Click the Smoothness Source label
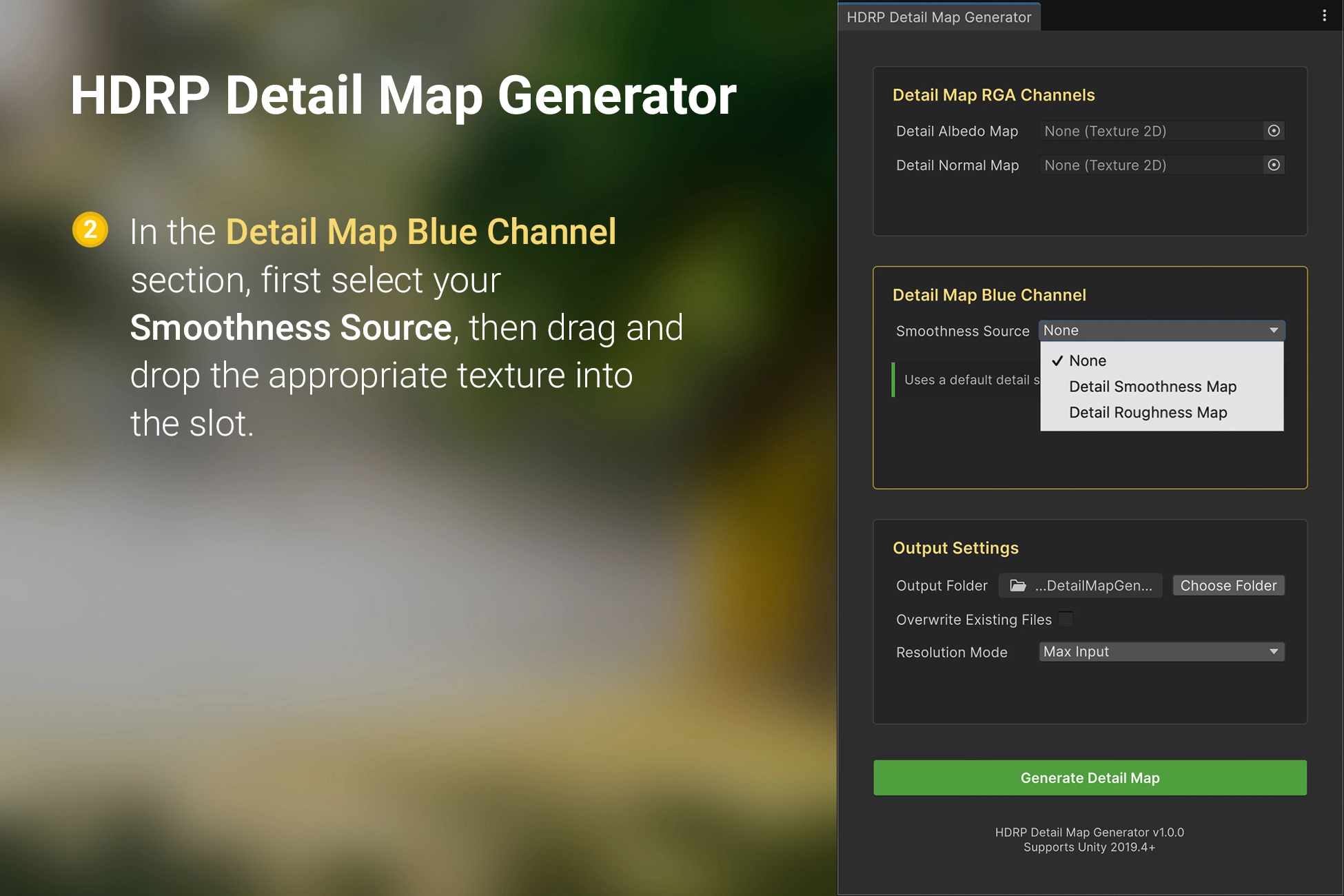Screen dimensions: 1344x896 coord(962,332)
